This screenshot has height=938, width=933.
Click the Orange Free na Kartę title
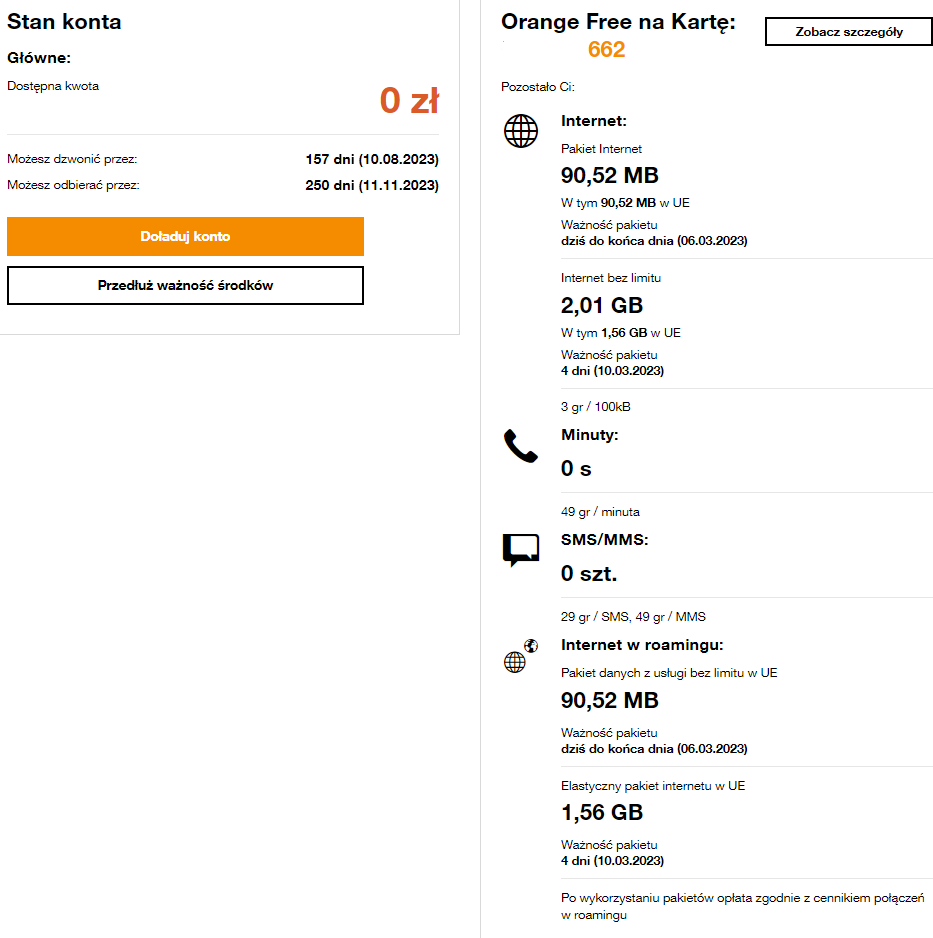point(618,22)
